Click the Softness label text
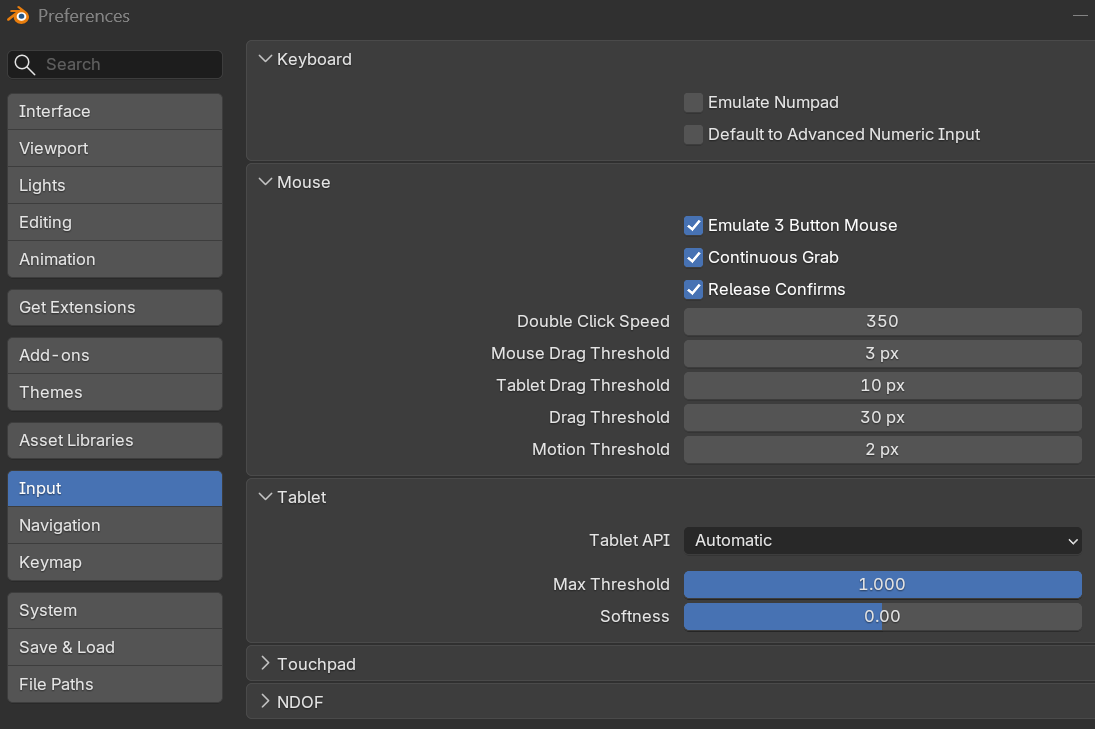The image size is (1095, 729). pos(634,617)
